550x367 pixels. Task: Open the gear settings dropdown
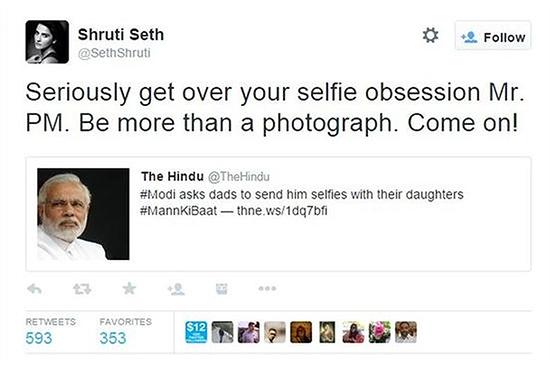(430, 35)
